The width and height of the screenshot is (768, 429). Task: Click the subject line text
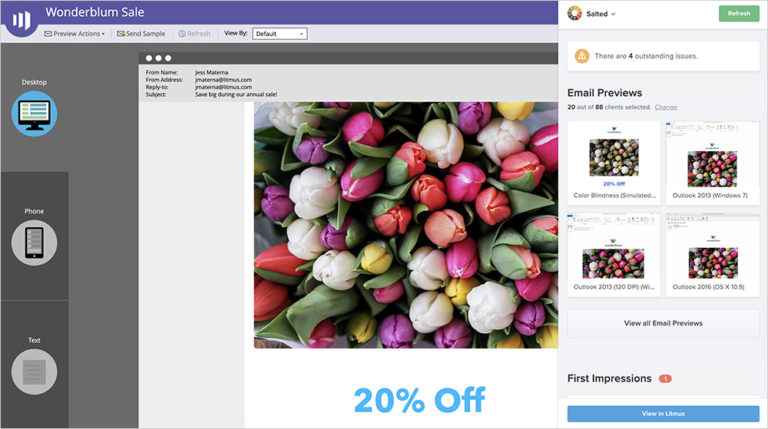[x=236, y=95]
